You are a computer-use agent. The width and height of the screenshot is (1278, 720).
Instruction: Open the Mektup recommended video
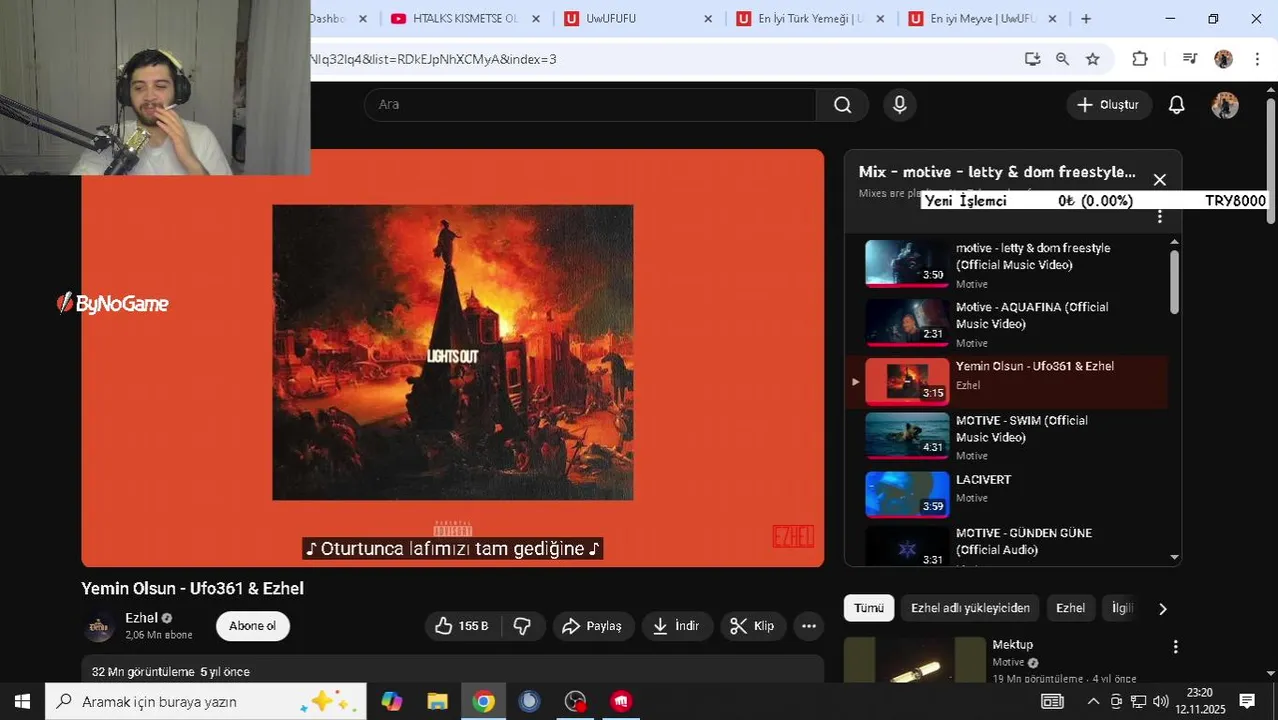(1012, 645)
